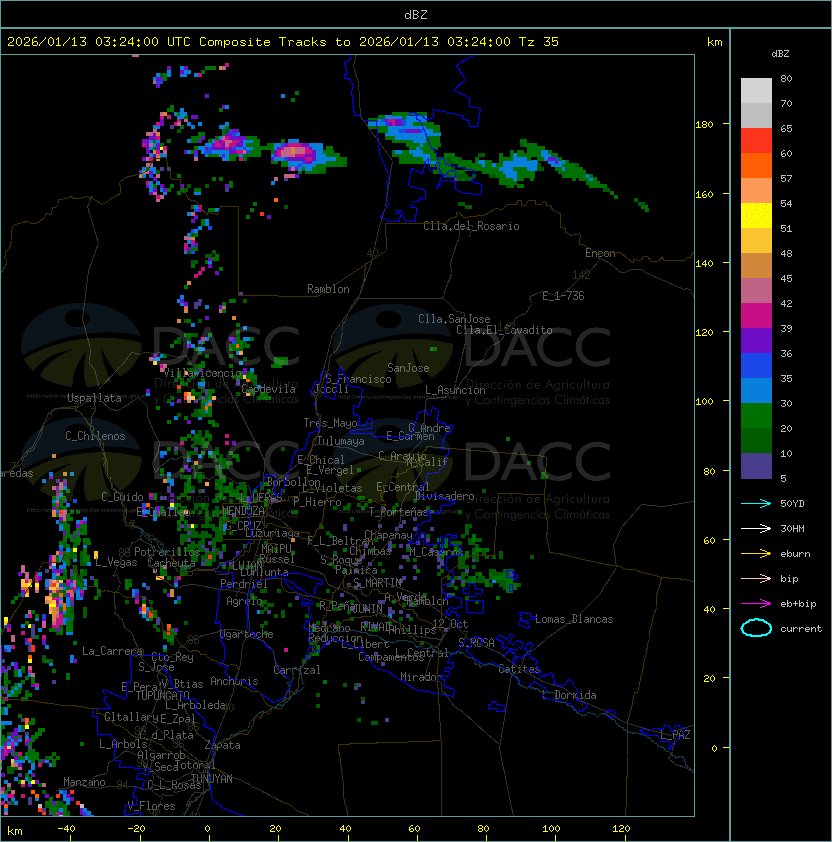Click the 'MENDOZA' city label
This screenshot has height=842, width=832.
[243, 511]
